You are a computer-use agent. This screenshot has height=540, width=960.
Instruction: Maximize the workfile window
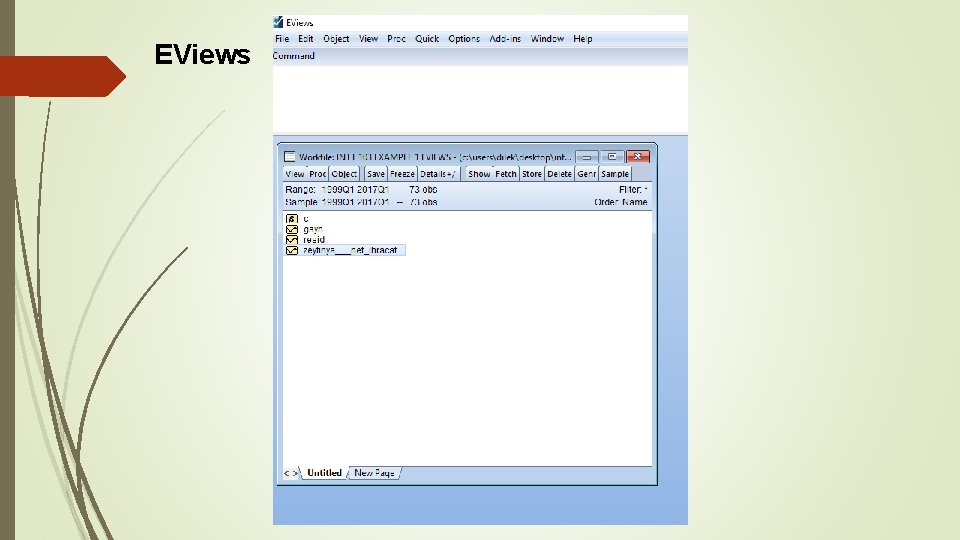612,157
